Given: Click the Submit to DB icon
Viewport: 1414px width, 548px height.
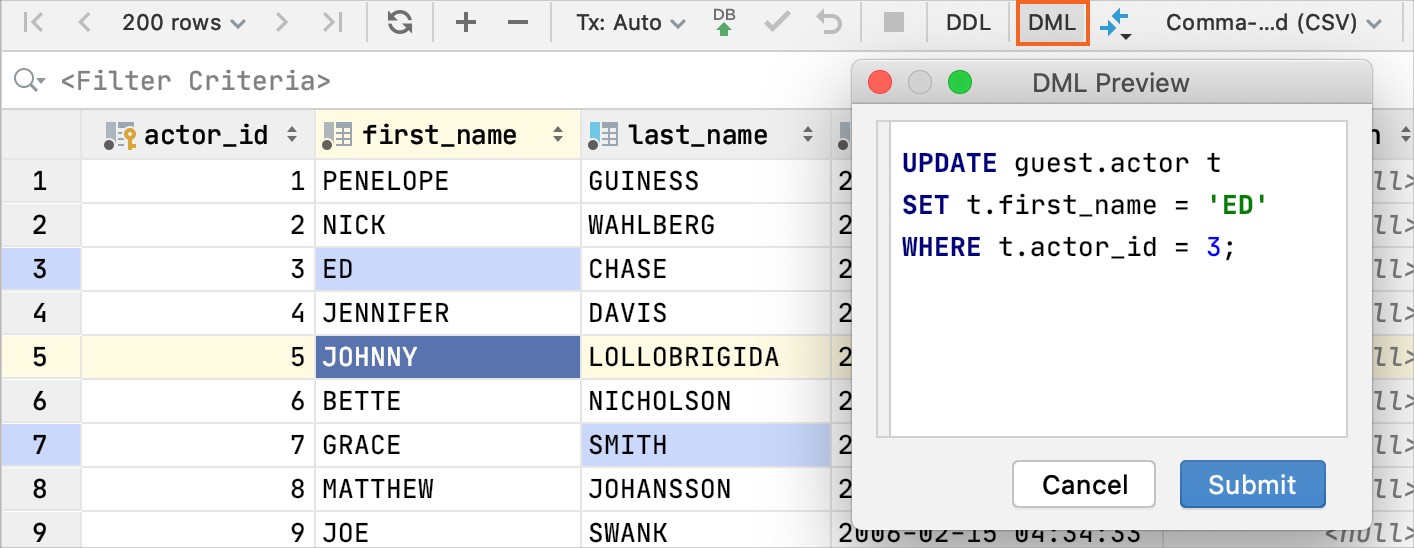Looking at the screenshot, I should point(723,23).
